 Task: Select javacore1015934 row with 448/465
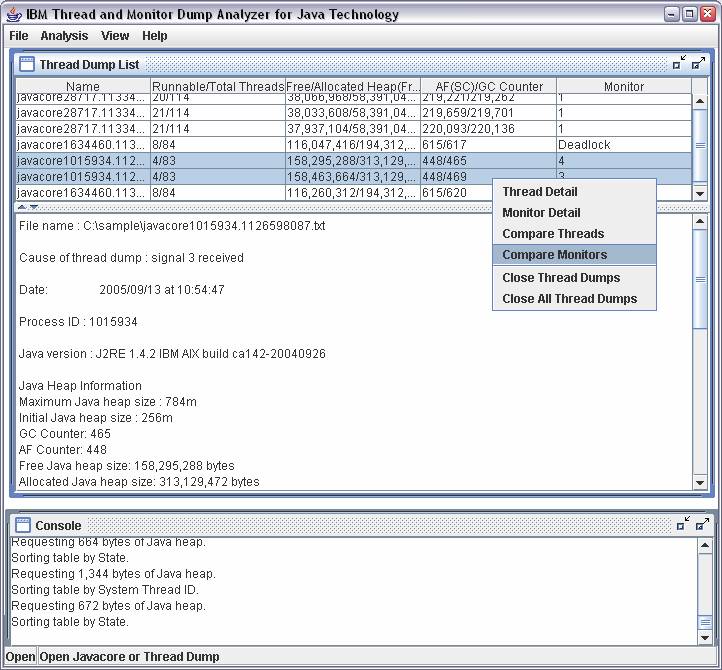354,161
